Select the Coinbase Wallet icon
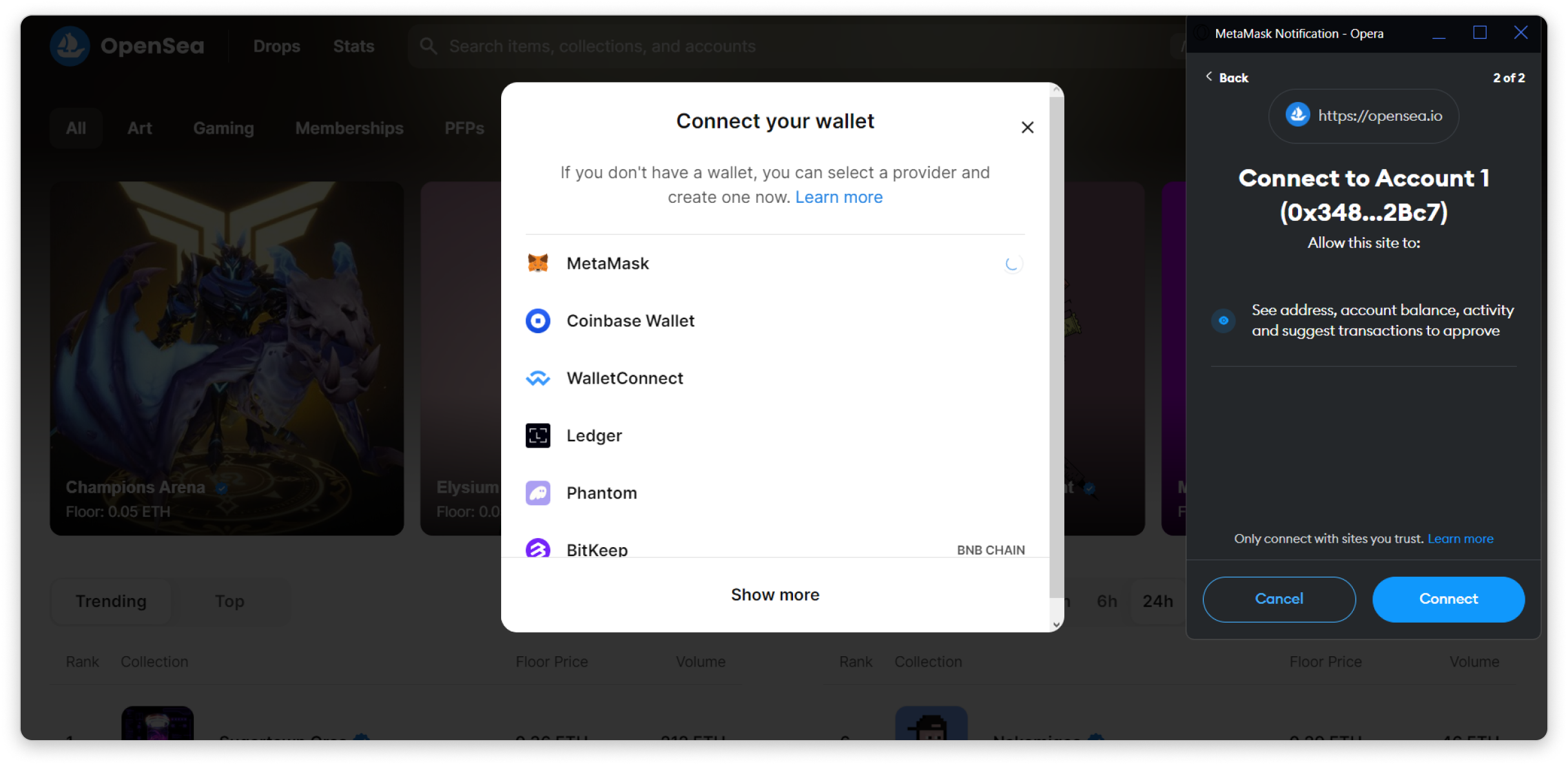 coord(537,321)
